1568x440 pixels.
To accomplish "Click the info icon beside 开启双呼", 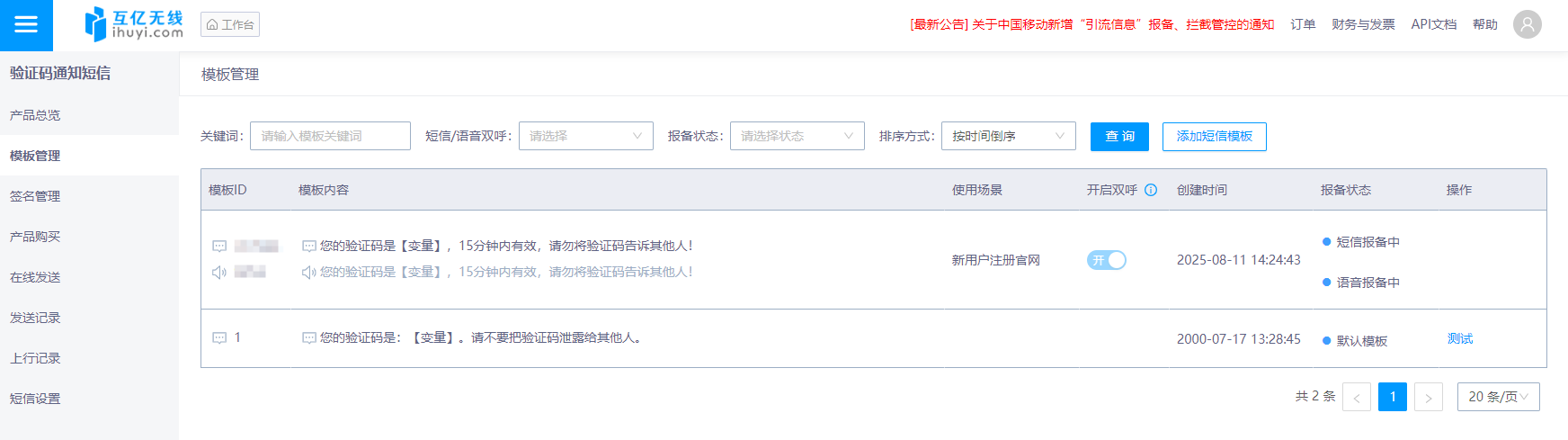I will [x=1151, y=190].
